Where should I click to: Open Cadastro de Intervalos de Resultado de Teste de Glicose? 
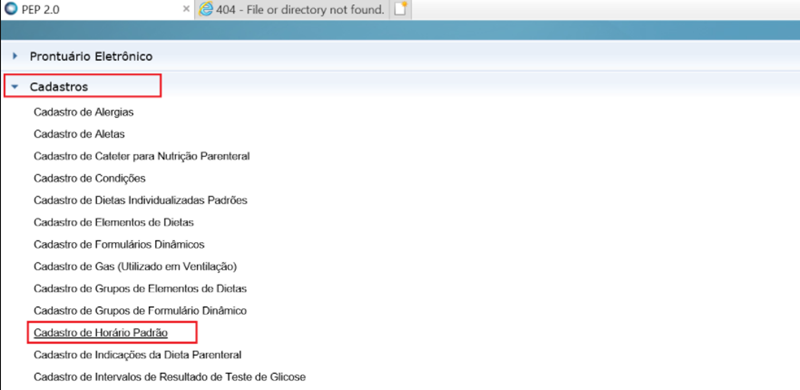pyautogui.click(x=169, y=377)
